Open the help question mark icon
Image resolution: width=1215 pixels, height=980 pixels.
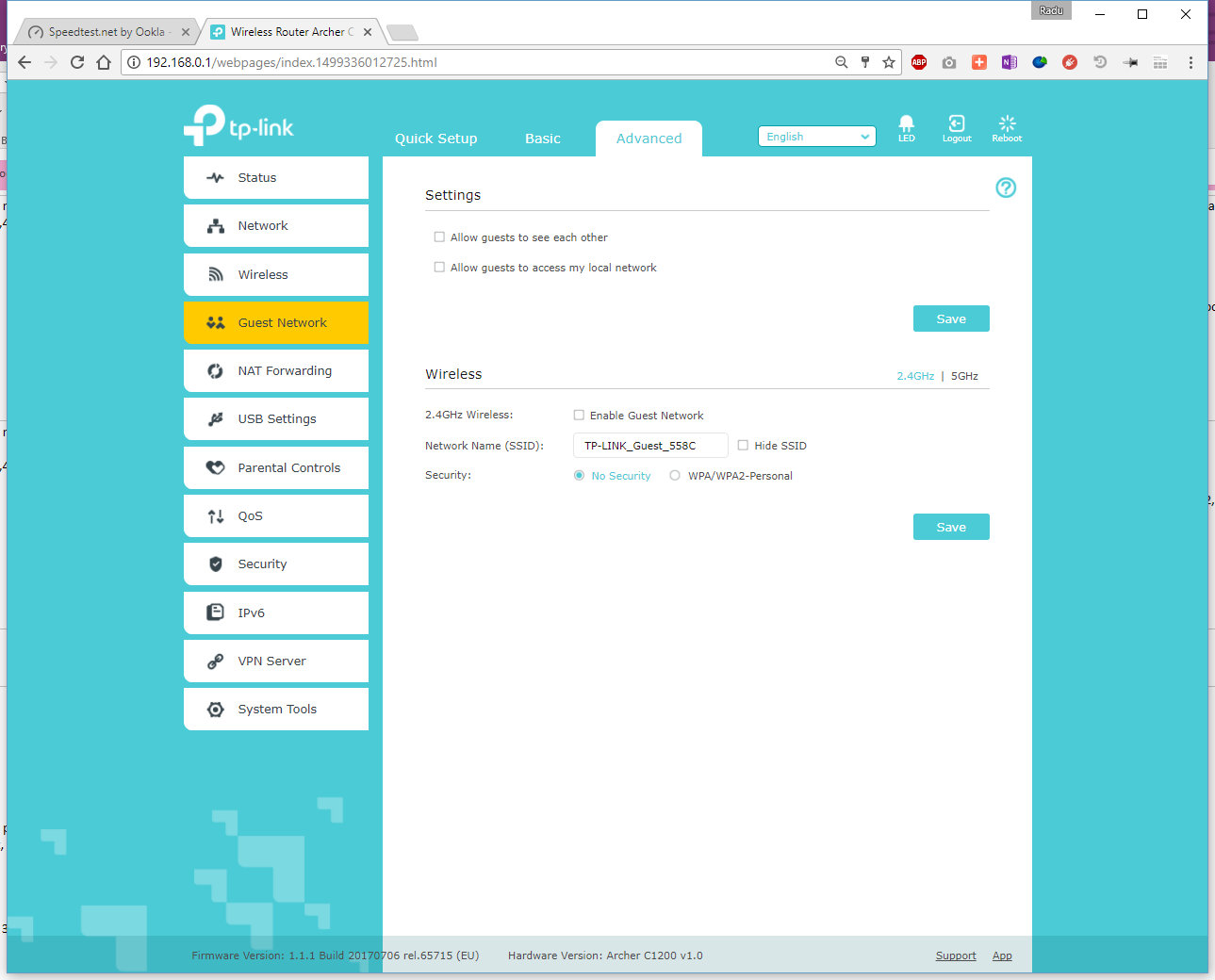pos(1006,188)
